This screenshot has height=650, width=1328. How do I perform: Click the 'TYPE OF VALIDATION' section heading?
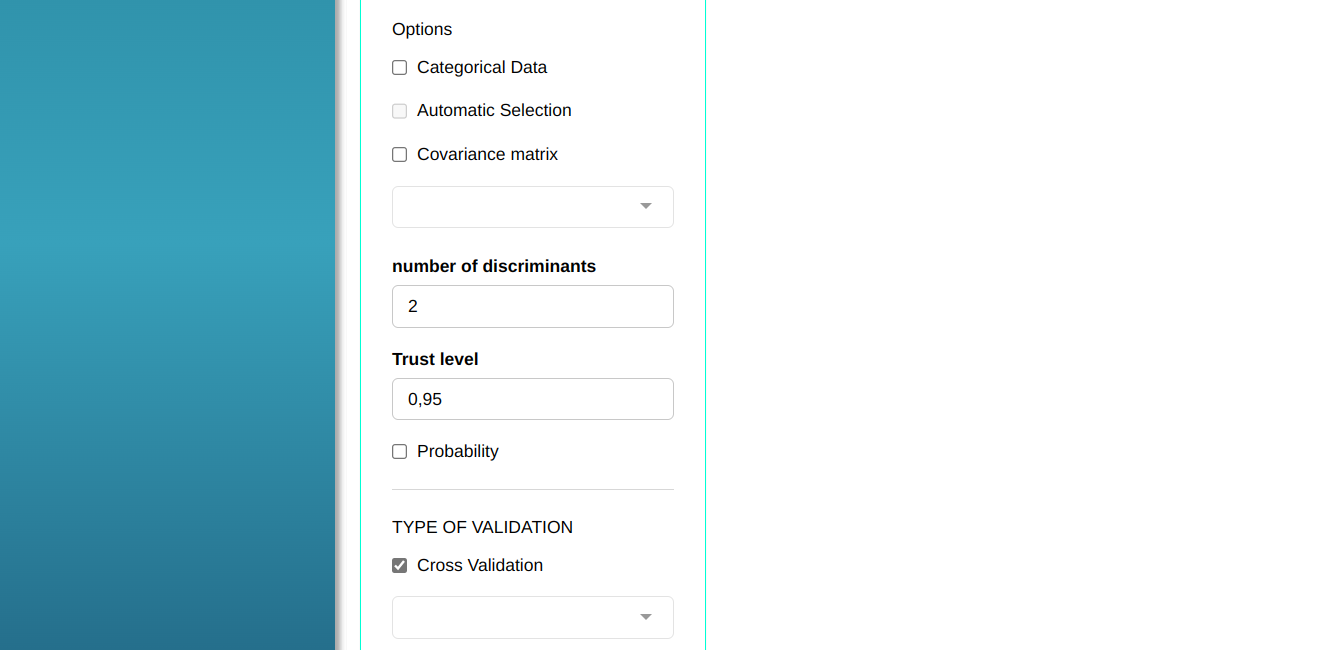pyautogui.click(x=482, y=527)
